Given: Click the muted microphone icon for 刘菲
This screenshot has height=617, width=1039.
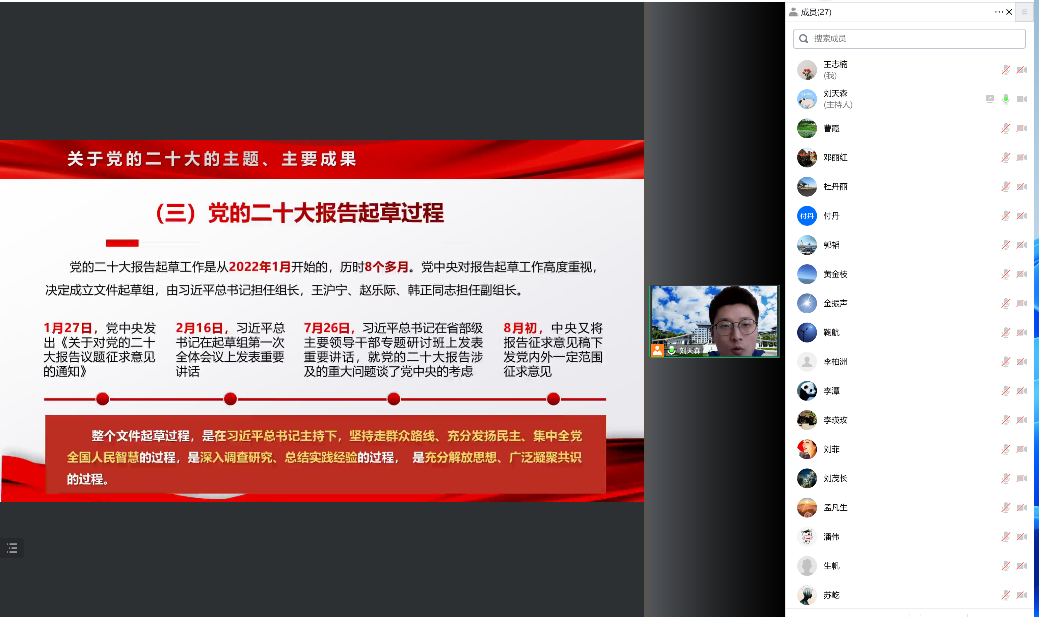Looking at the screenshot, I should (x=1006, y=449).
